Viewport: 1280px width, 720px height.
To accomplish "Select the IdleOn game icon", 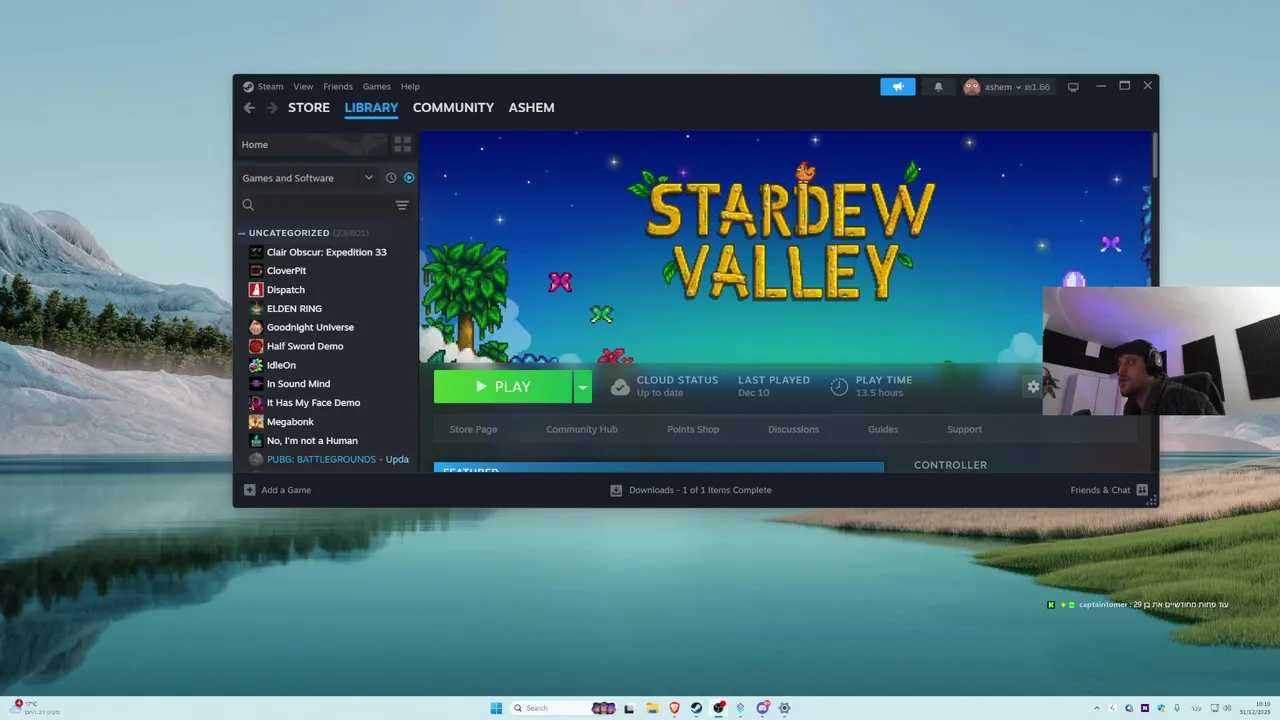I will coord(256,365).
